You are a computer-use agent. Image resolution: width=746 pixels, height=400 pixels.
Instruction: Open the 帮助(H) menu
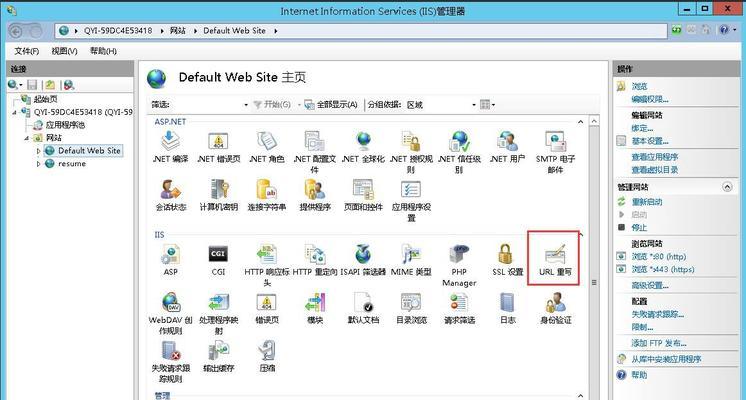point(103,51)
